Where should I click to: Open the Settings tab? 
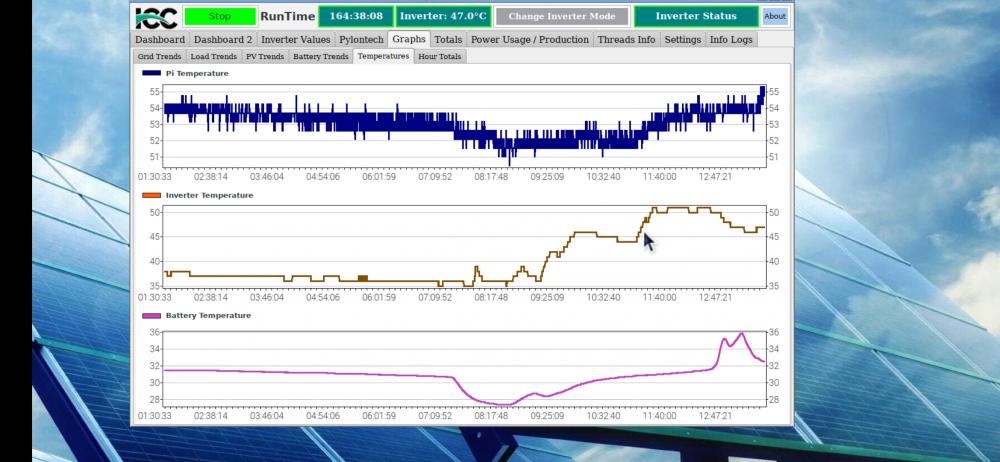coord(682,40)
